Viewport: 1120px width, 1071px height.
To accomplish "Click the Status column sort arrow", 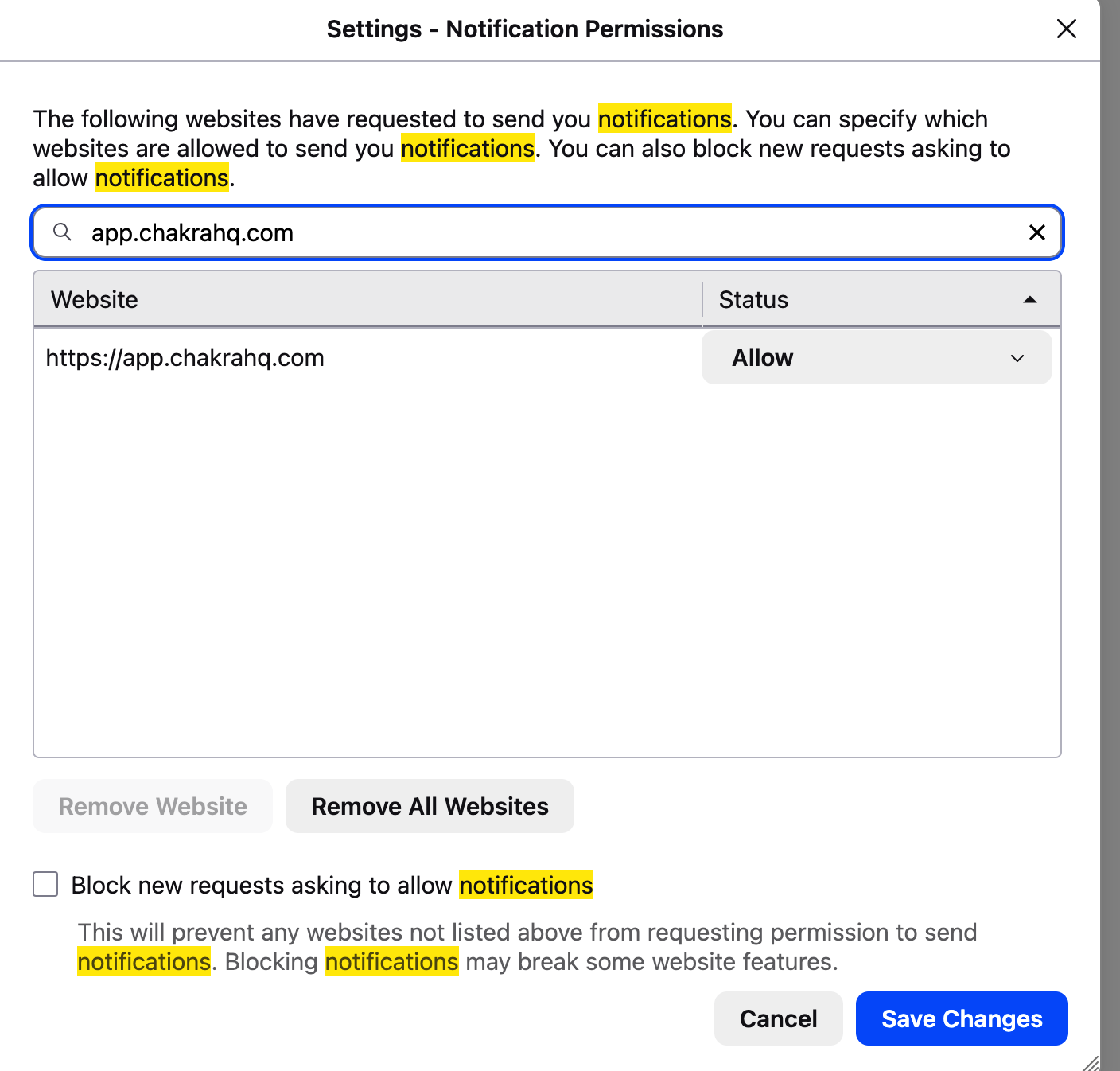I will tap(1030, 300).
